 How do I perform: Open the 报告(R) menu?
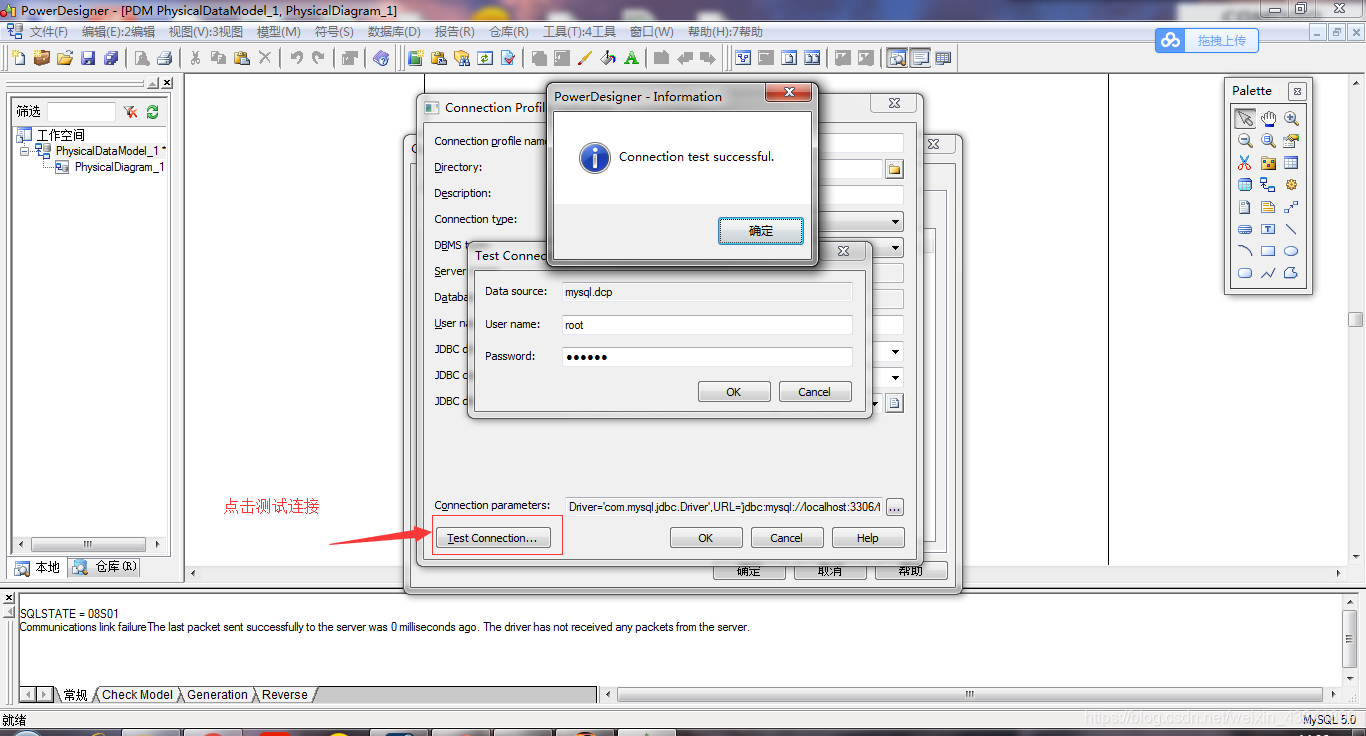[455, 32]
